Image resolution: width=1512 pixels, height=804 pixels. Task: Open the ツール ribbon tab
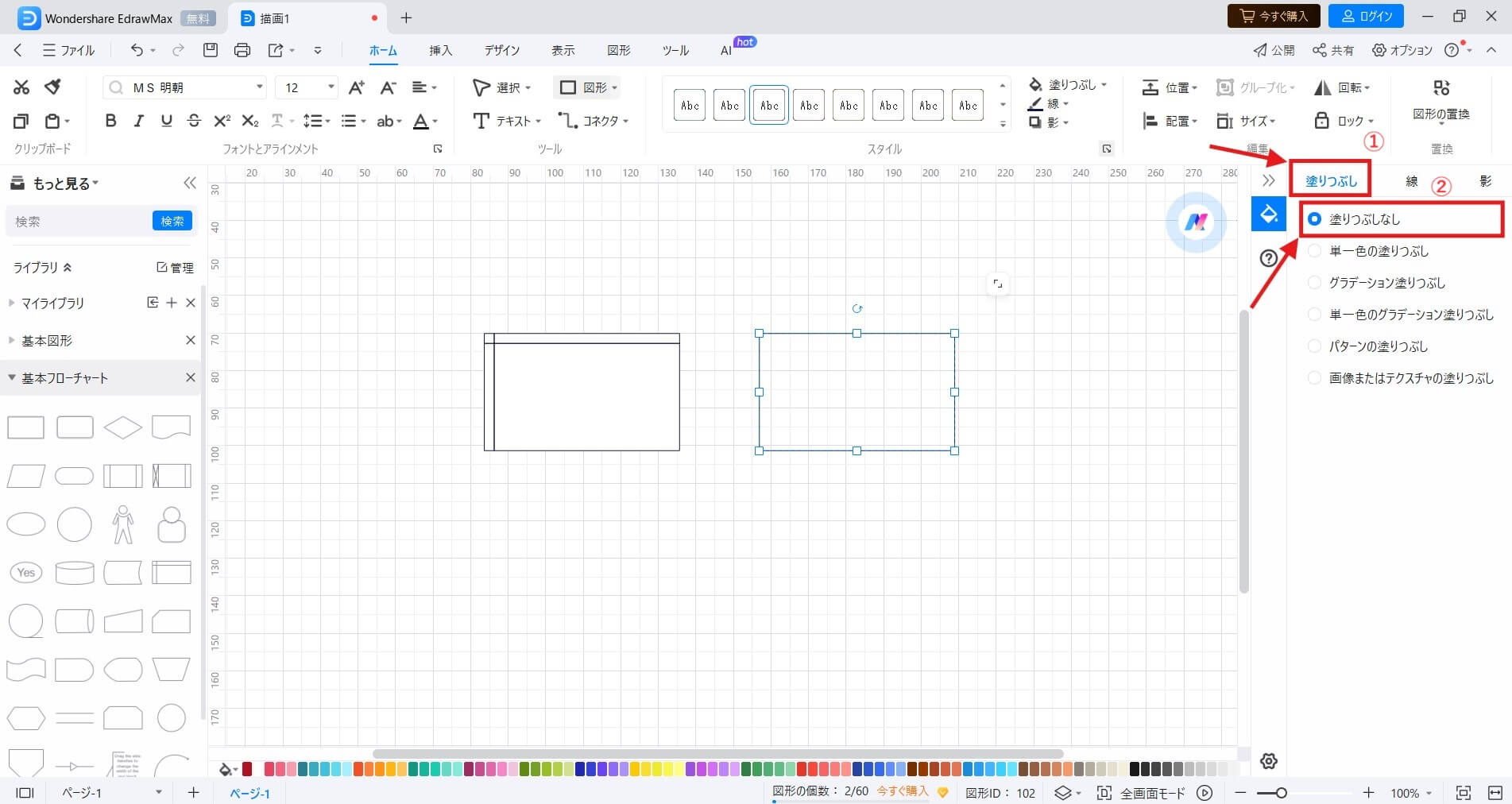point(675,50)
